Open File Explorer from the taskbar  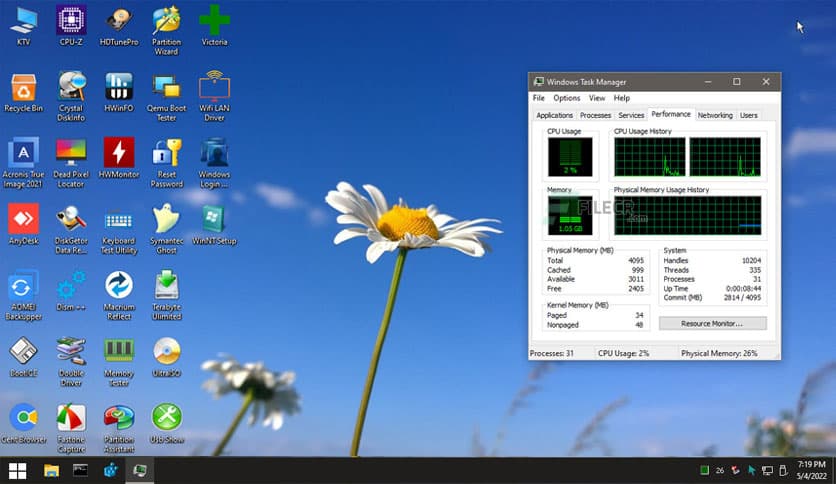click(x=51, y=470)
